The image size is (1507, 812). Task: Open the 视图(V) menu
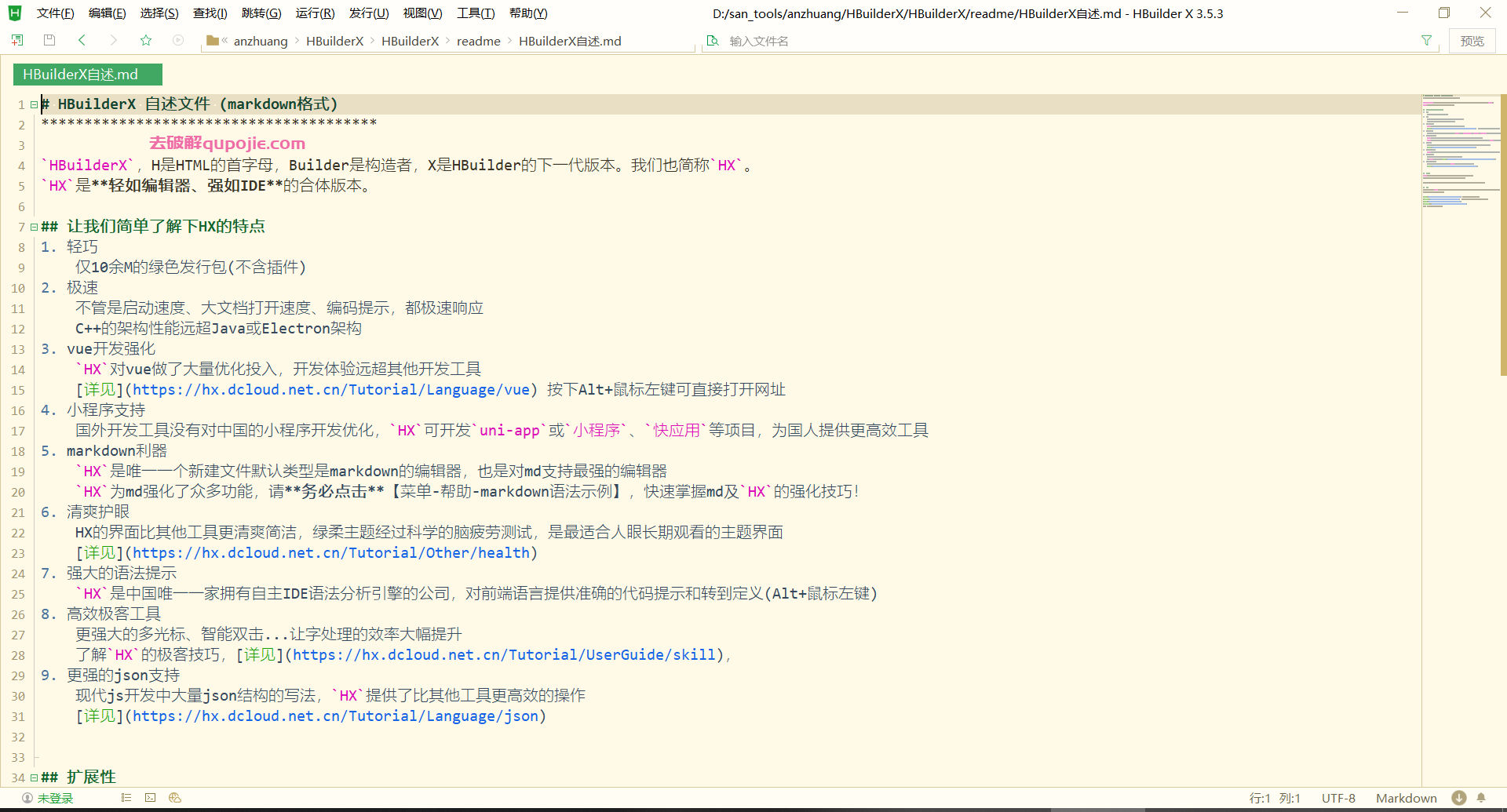click(x=422, y=13)
